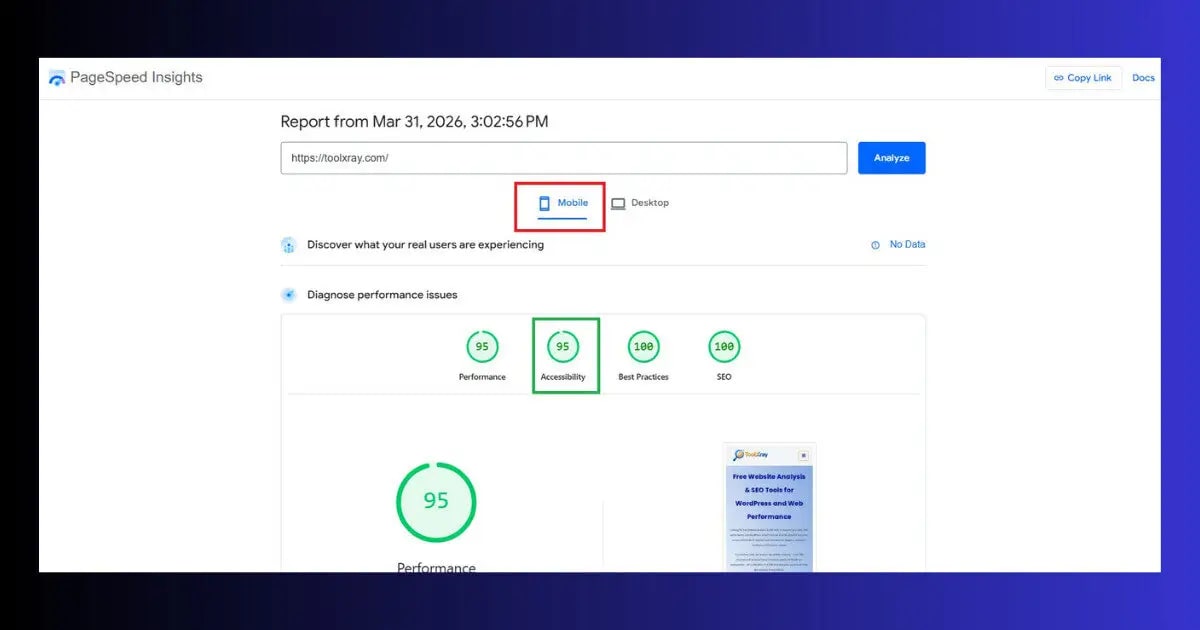Open the Docs link
Screen dimensions: 1200x630
click(x=1143, y=77)
